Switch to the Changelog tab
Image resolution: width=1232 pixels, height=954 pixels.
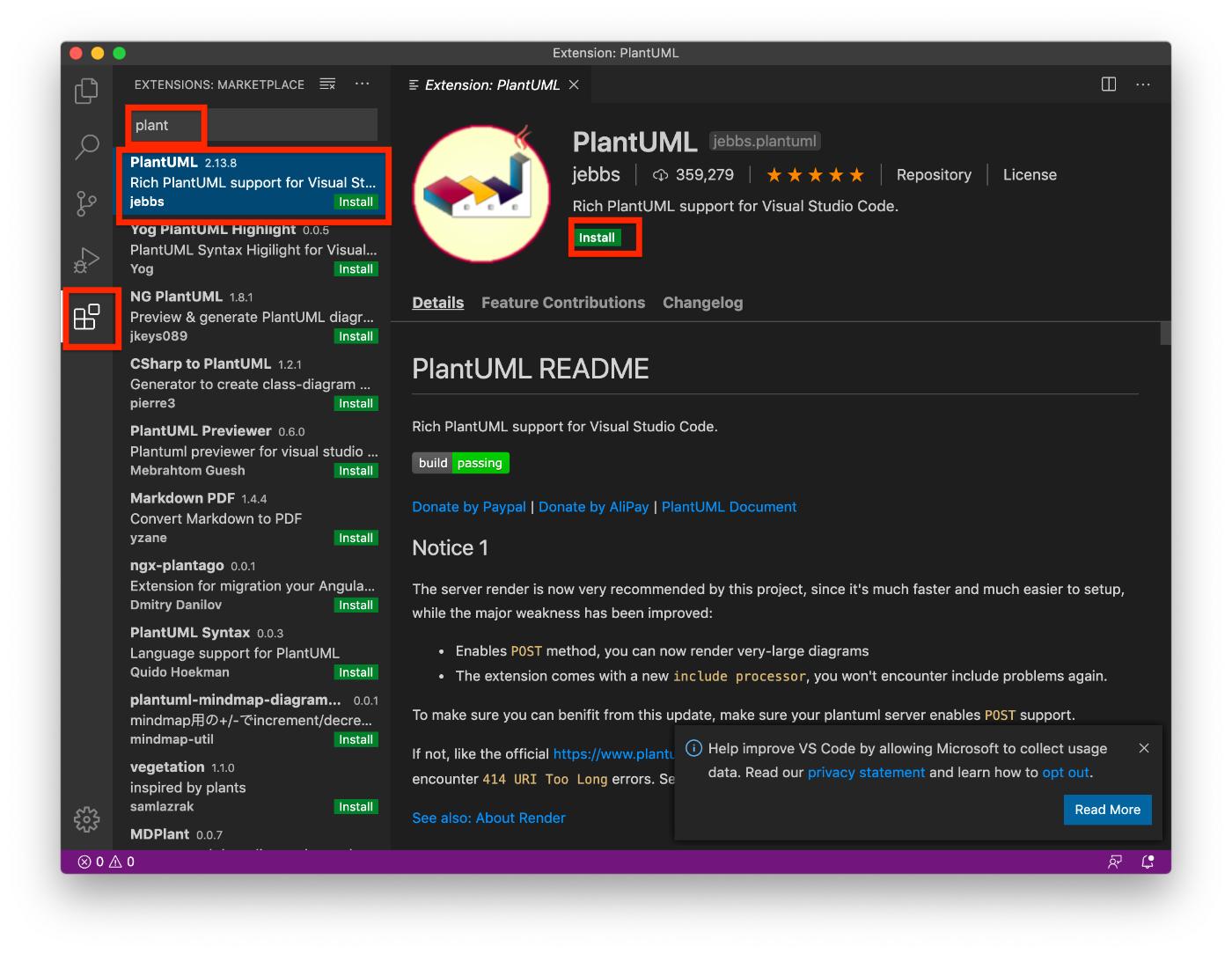click(x=703, y=303)
